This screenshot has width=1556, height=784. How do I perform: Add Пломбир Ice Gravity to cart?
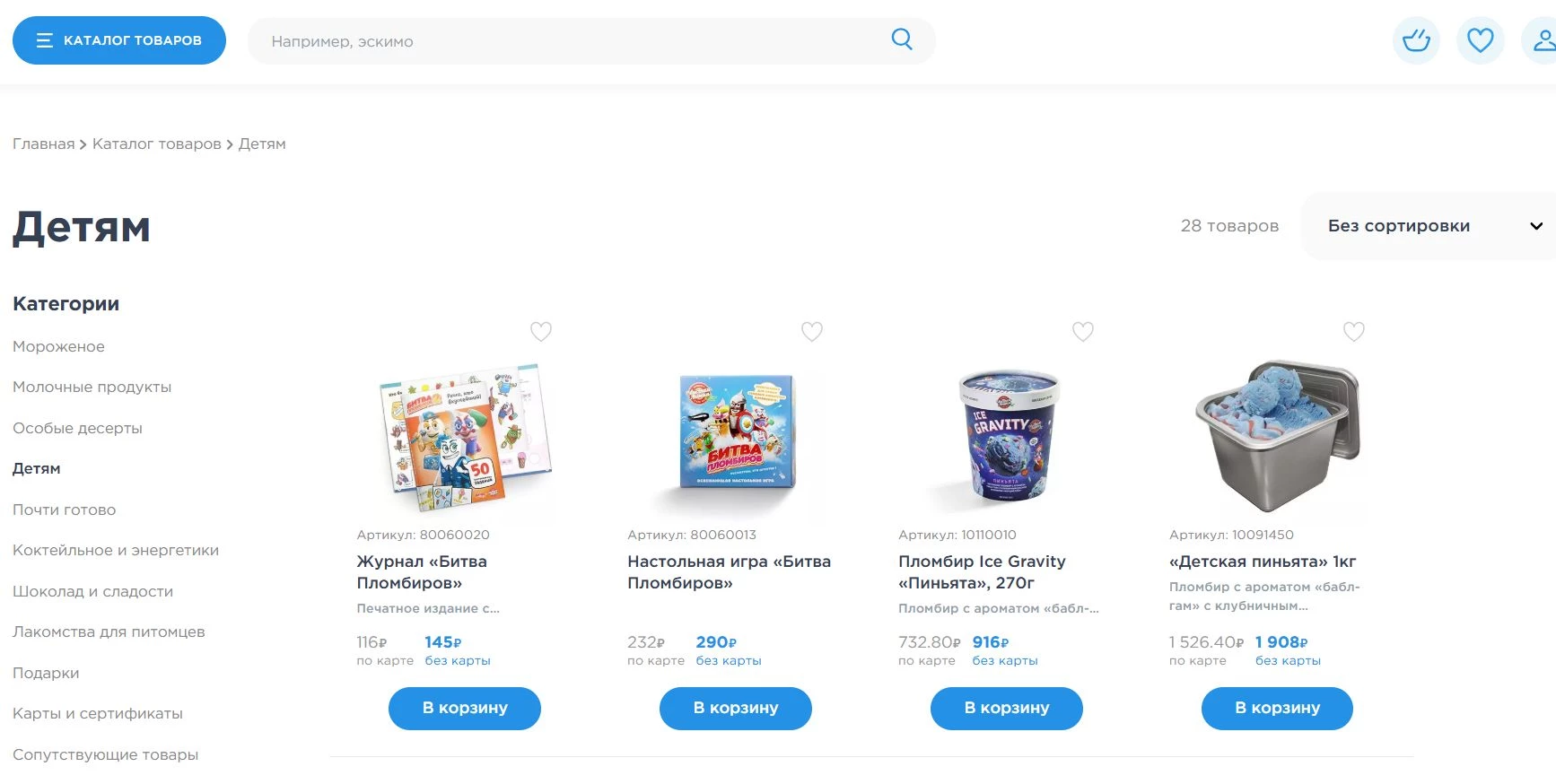(1007, 708)
